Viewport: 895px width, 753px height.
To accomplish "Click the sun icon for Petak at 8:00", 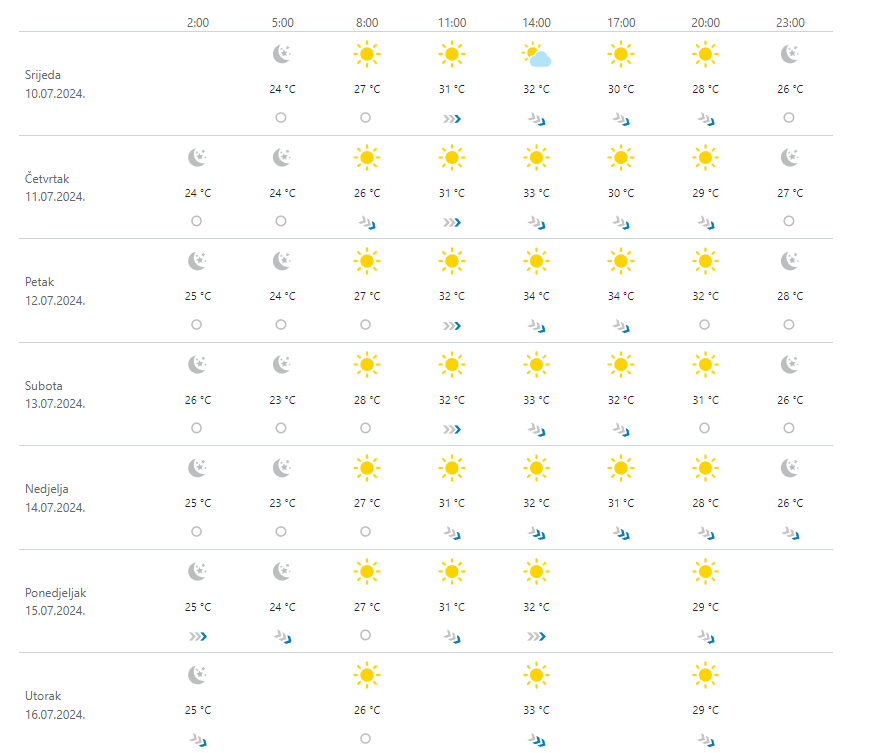I will click(366, 262).
